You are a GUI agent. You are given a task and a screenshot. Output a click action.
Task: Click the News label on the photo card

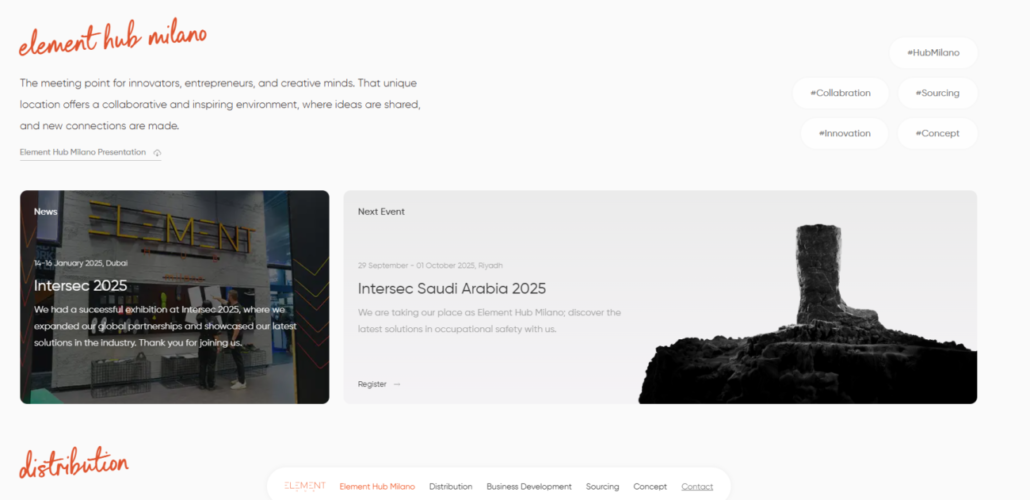pos(46,212)
